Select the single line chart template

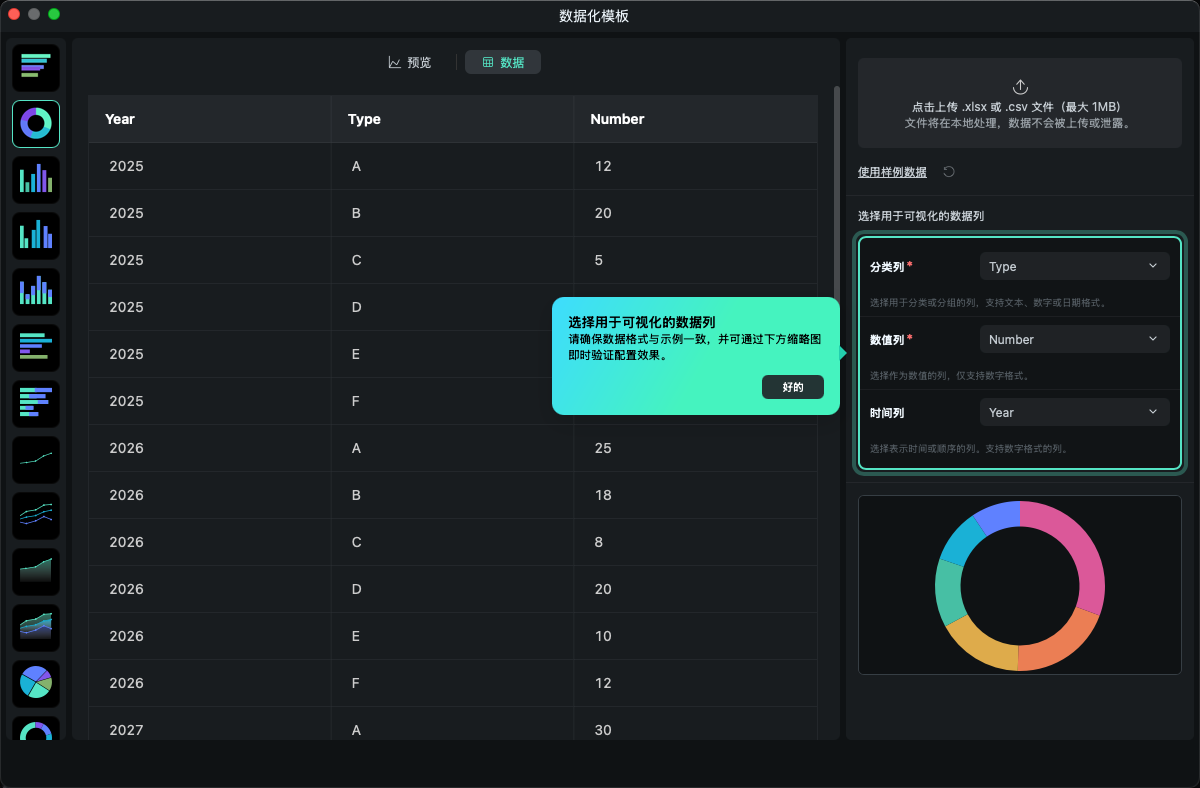pos(36,459)
